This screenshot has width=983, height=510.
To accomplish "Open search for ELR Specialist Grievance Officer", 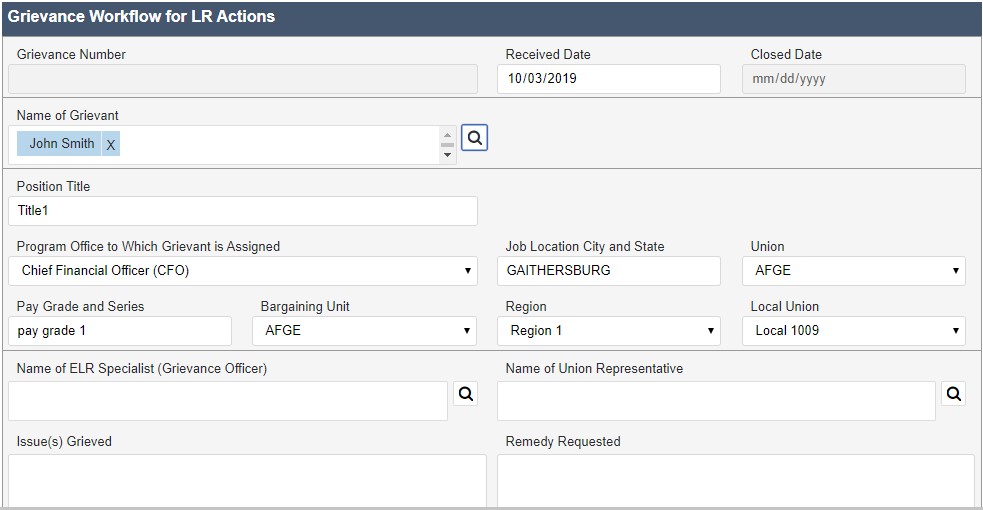I will coord(465,393).
